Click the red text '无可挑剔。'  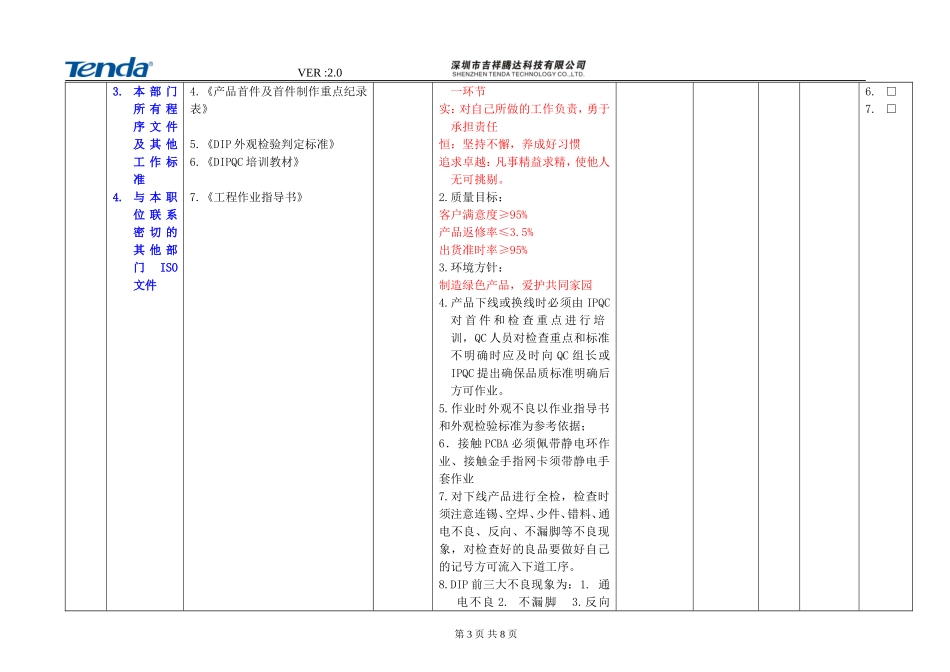pyautogui.click(x=477, y=179)
